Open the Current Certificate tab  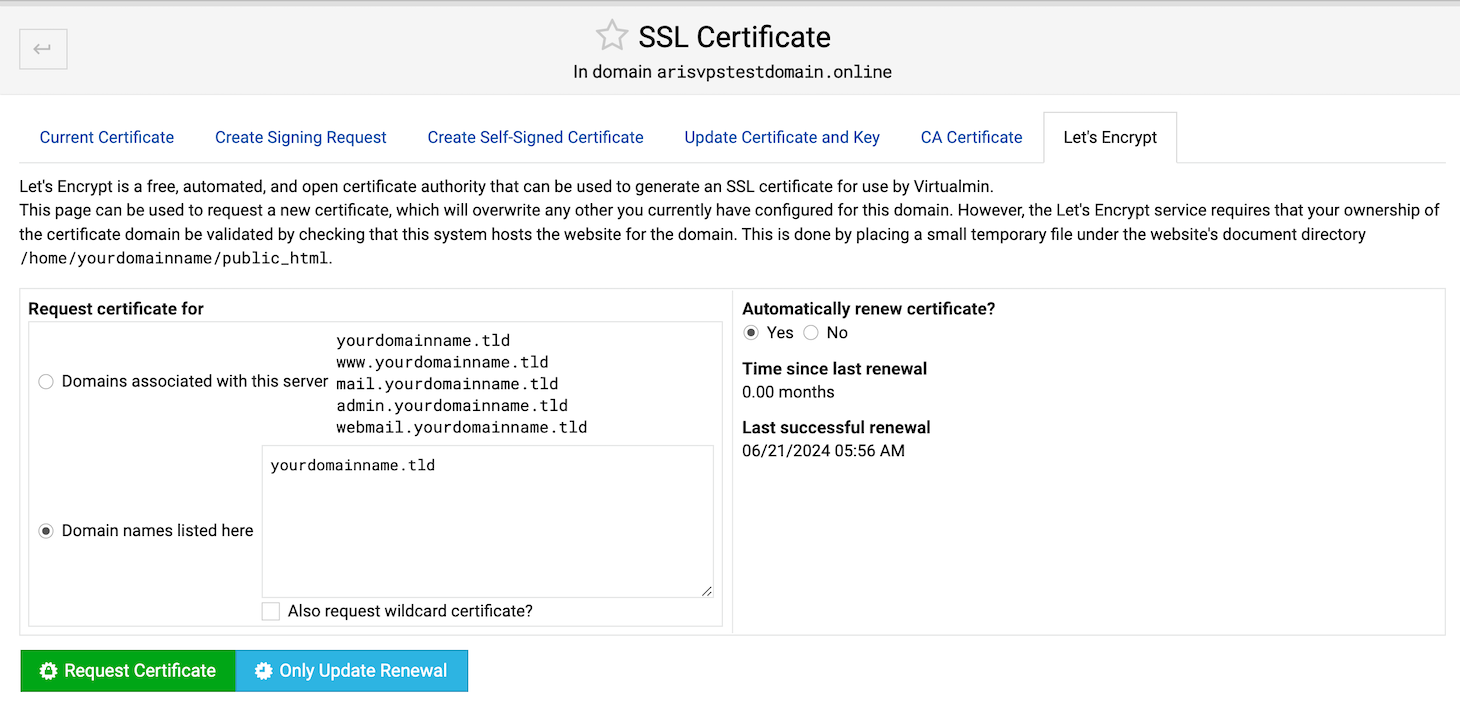107,138
